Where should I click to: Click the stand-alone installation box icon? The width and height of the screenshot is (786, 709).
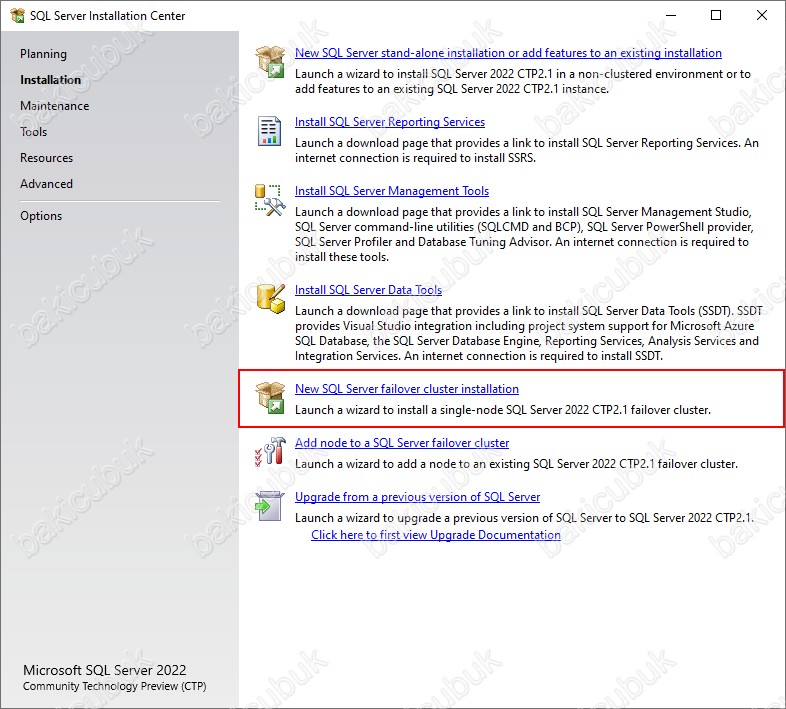pyautogui.click(x=270, y=62)
